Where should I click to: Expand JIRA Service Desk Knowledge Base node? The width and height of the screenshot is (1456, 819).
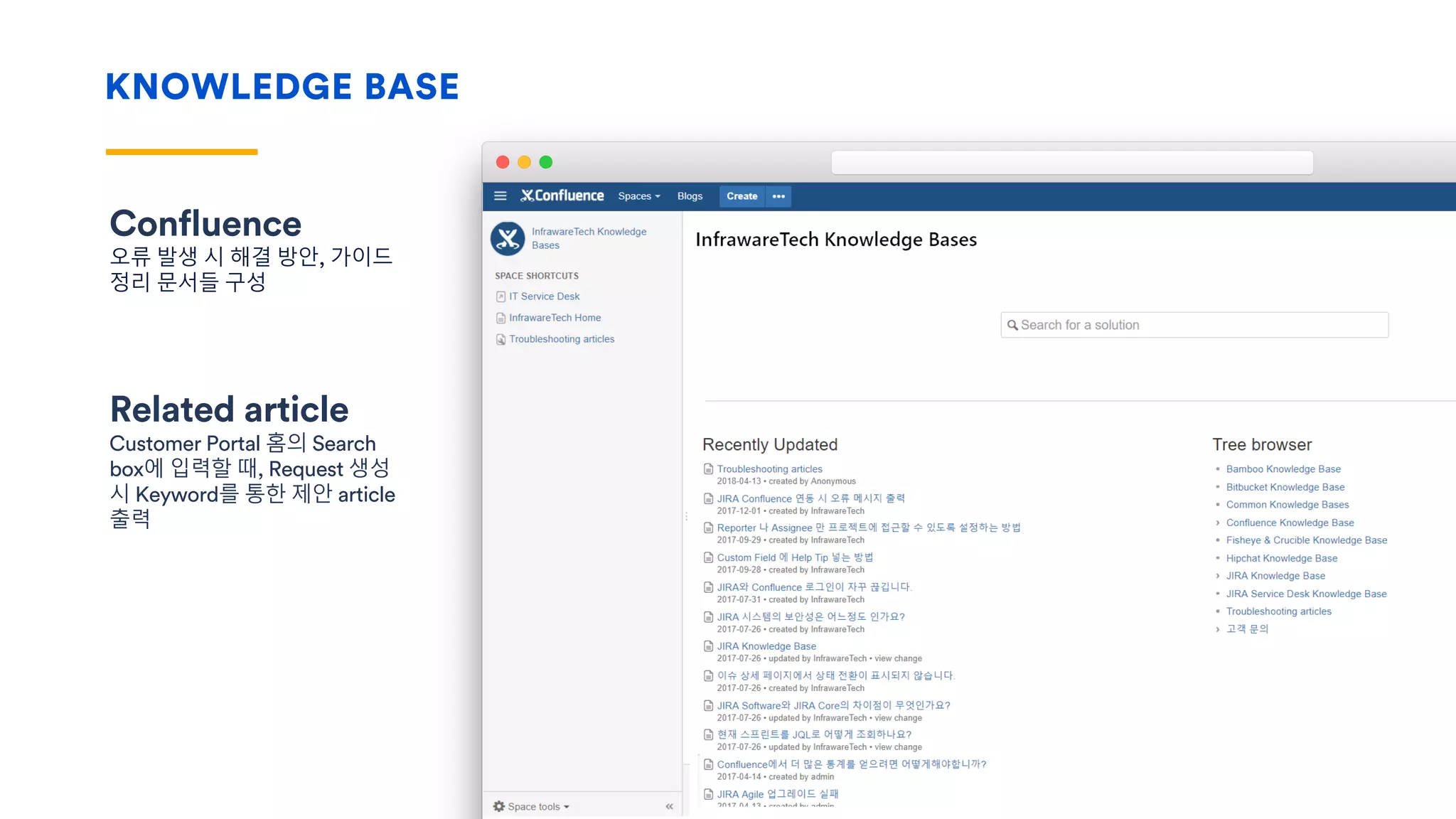click(1217, 594)
